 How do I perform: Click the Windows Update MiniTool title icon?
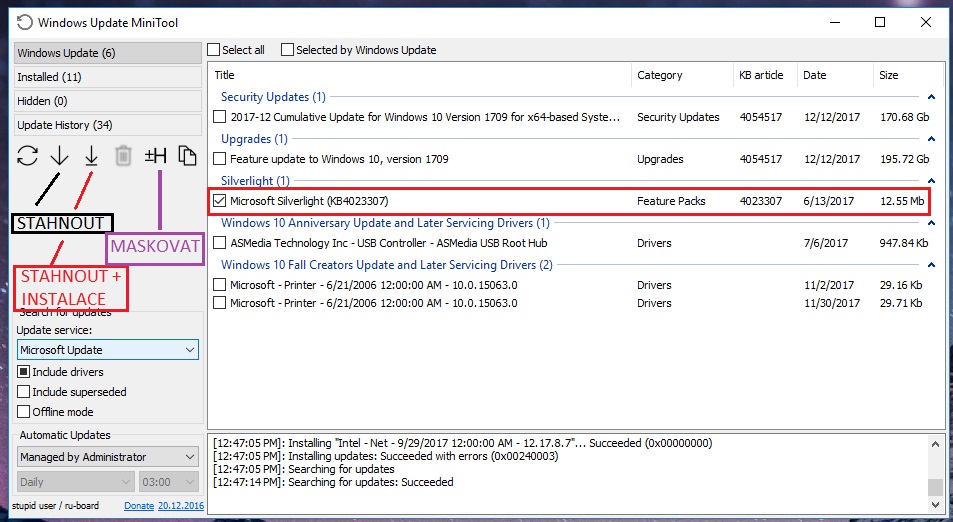pyautogui.click(x=24, y=22)
